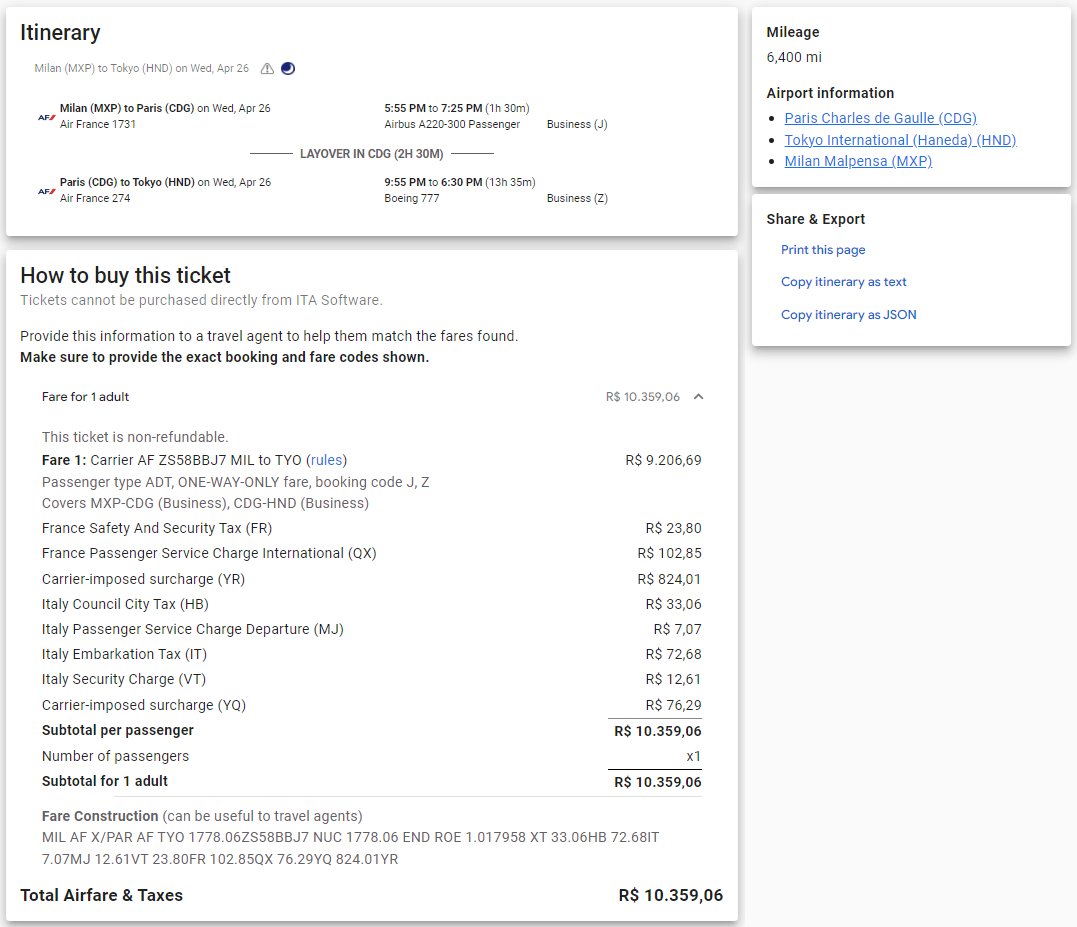Click the 'Carrier-imposed surcharge (YR)' row
1077x927 pixels.
click(372, 579)
